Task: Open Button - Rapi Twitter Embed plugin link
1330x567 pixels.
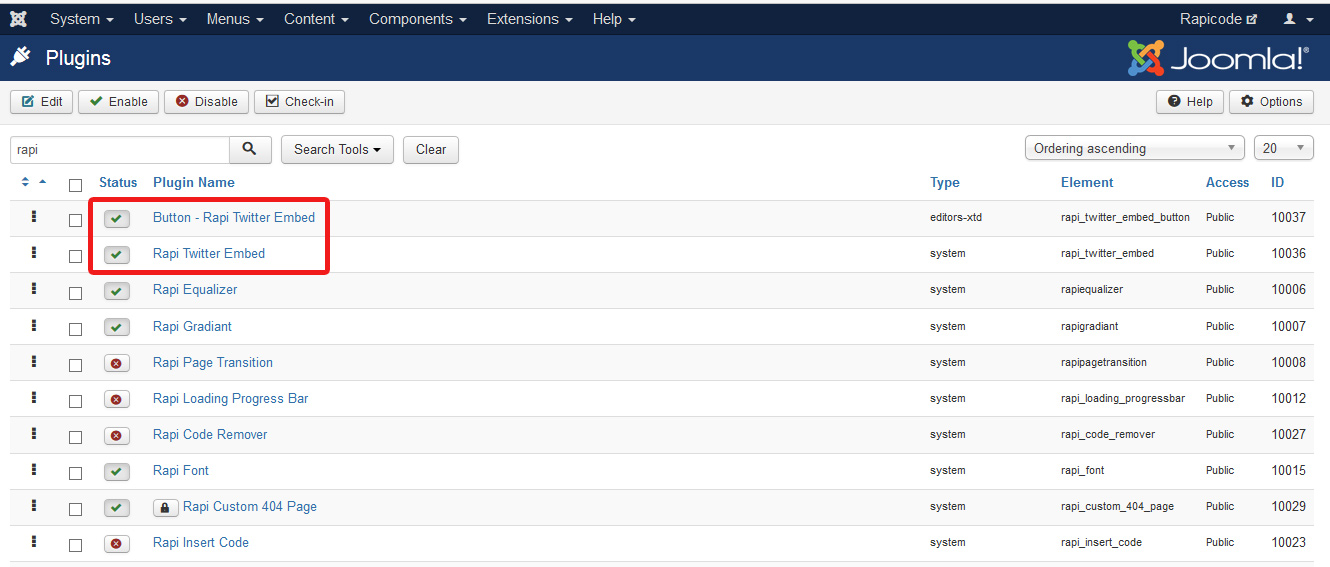Action: pos(234,217)
